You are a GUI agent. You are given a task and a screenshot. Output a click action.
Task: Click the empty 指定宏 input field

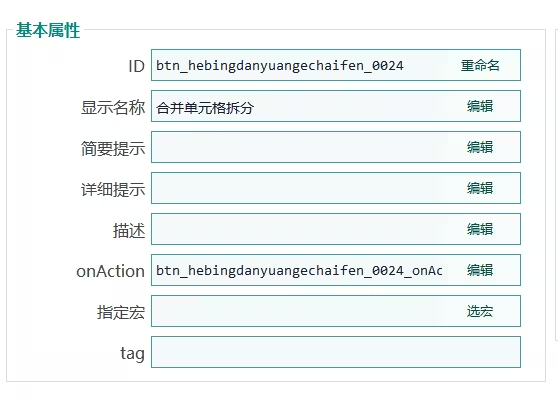pos(299,311)
